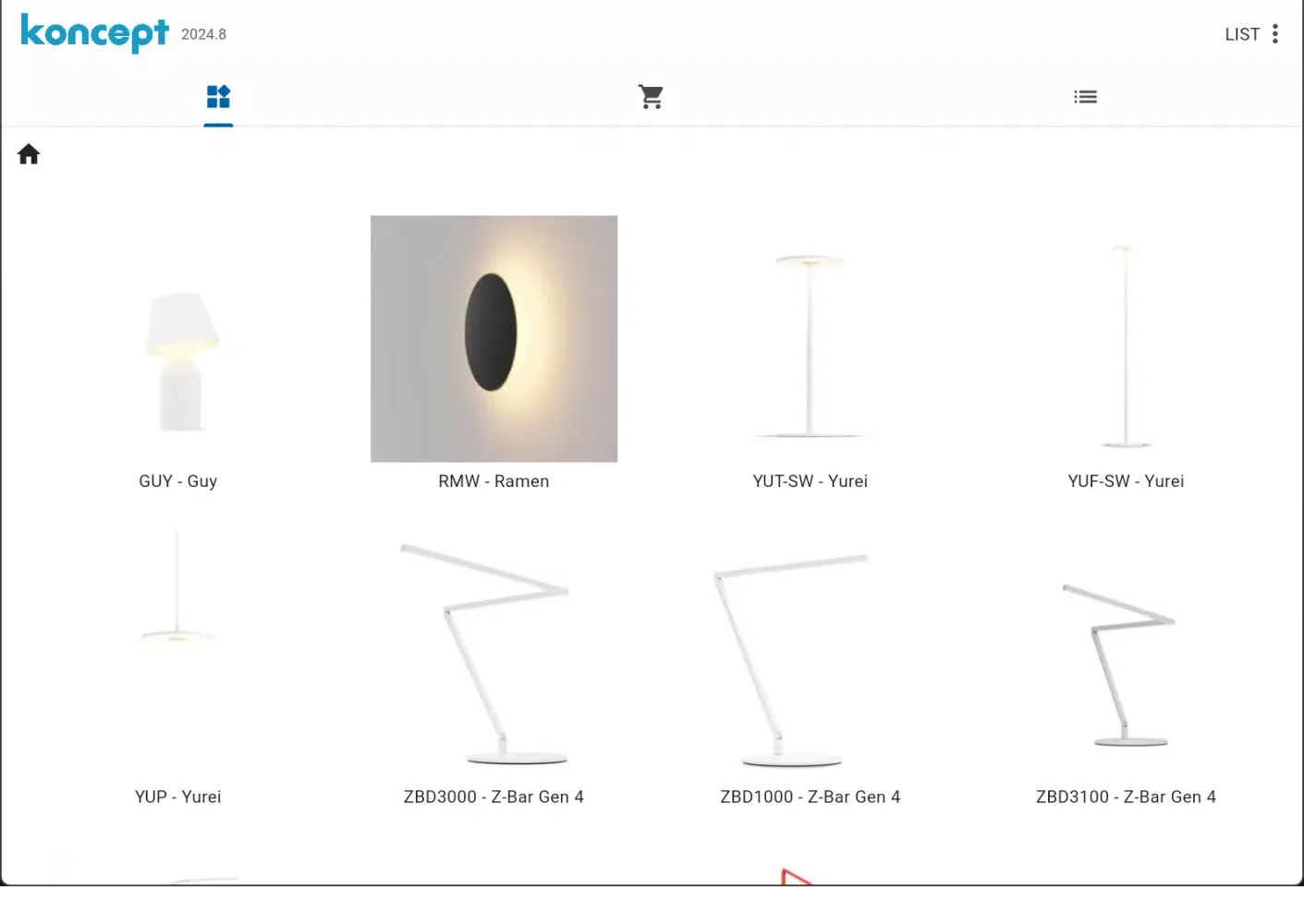Click the YUF-SW - Yurei text label
The height and width of the screenshot is (924, 1304).
click(x=1126, y=481)
